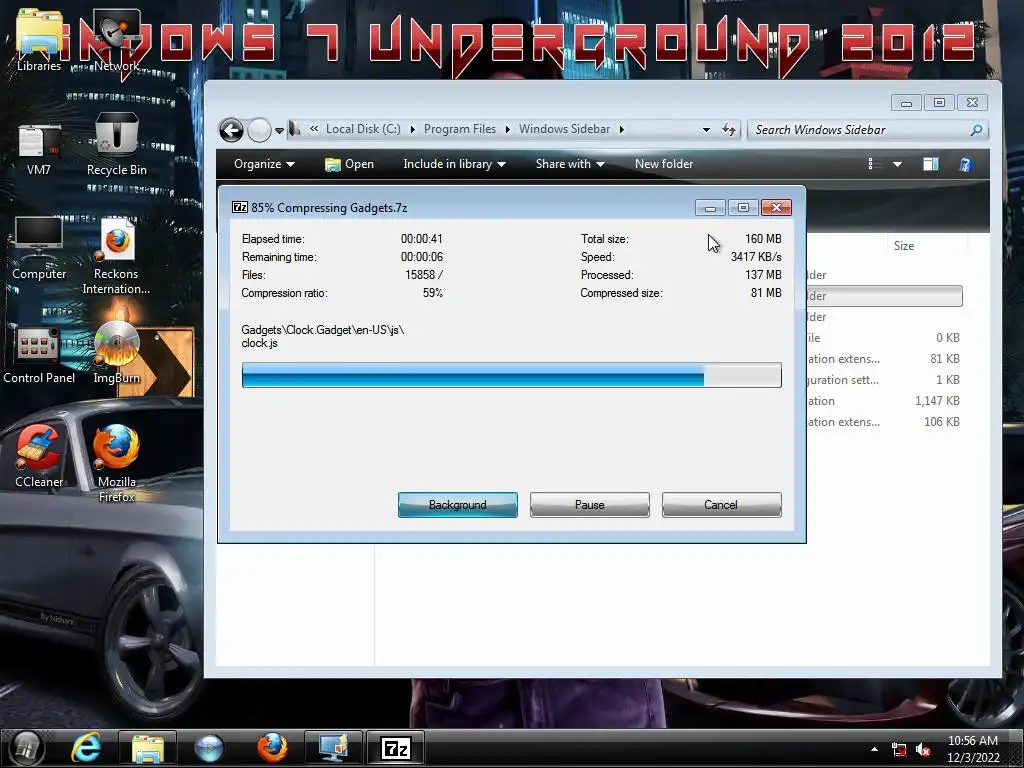1024x768 pixels.
Task: Expand arrow after Program Files breadcrumb
Action: pyautogui.click(x=507, y=129)
